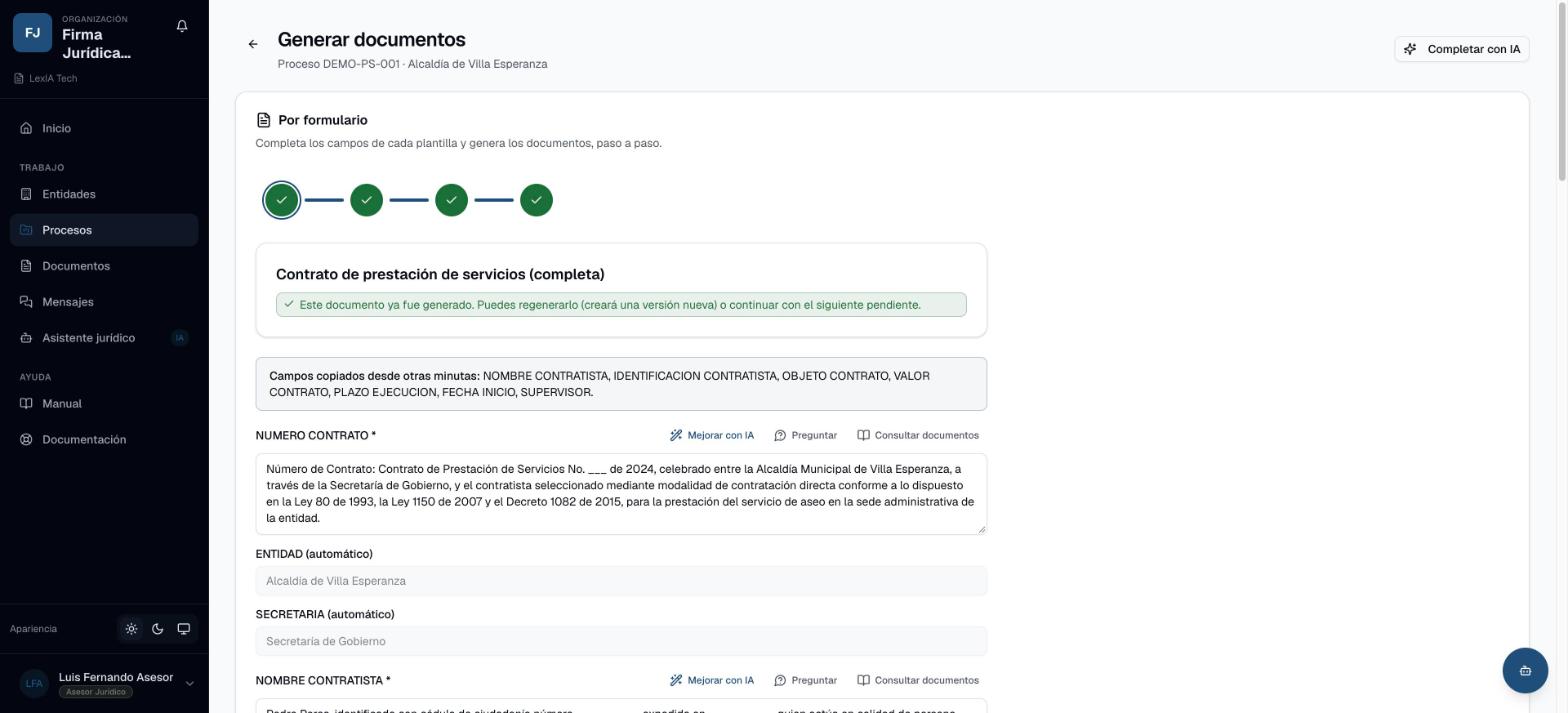This screenshot has height=713, width=1568.
Task: Open the notifications bell
Action: tap(182, 26)
